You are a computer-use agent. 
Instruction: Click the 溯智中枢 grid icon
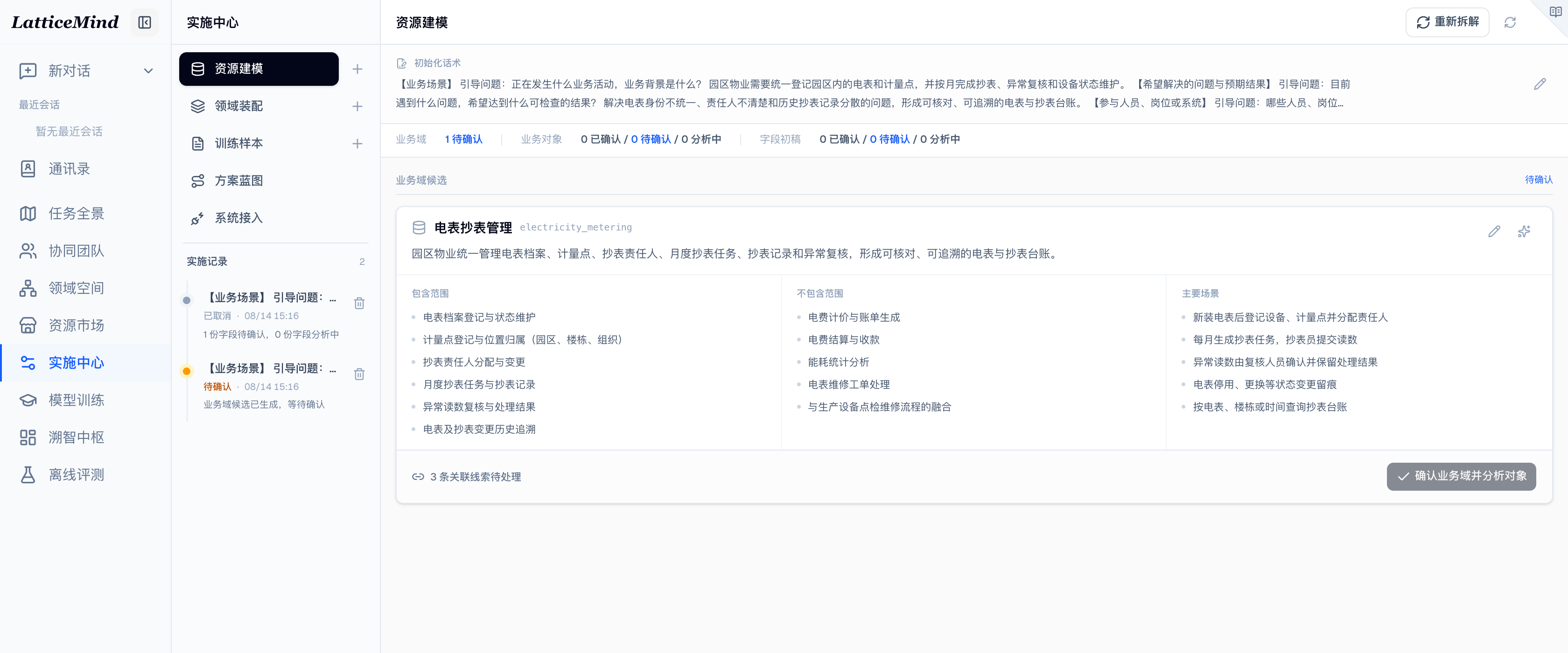[28, 438]
